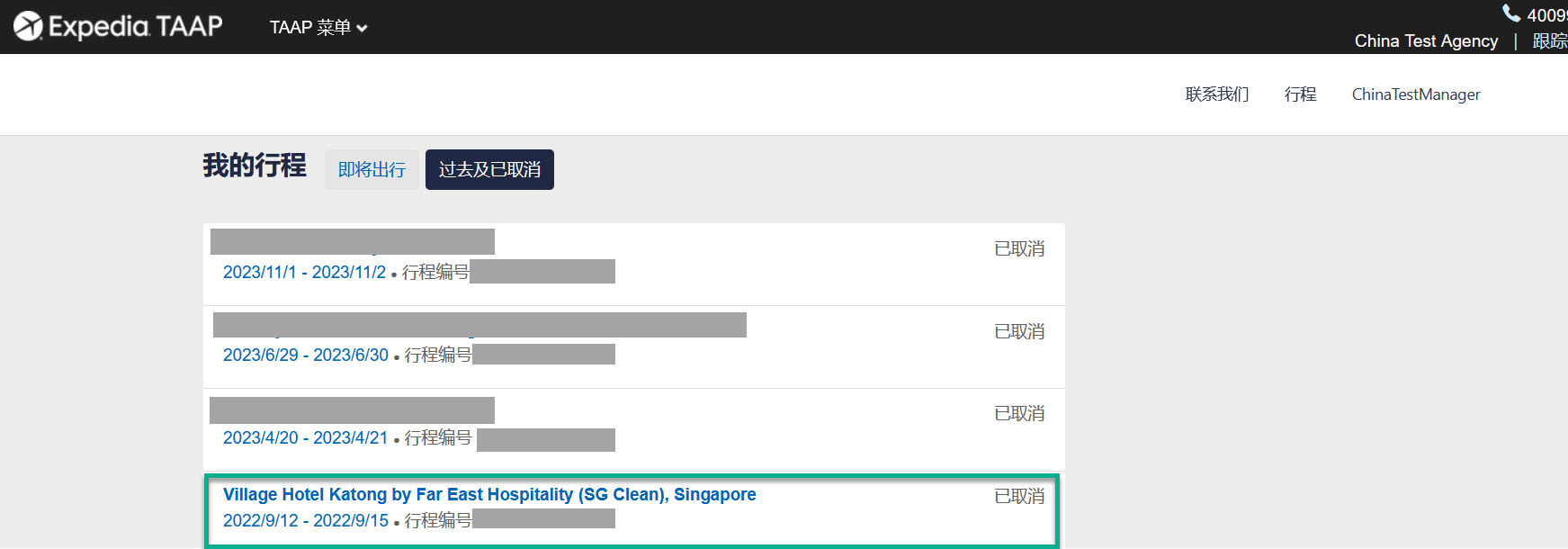The width and height of the screenshot is (1568, 549).
Task: Click 已取消 status on Village Hotel row
Action: pos(1019,496)
